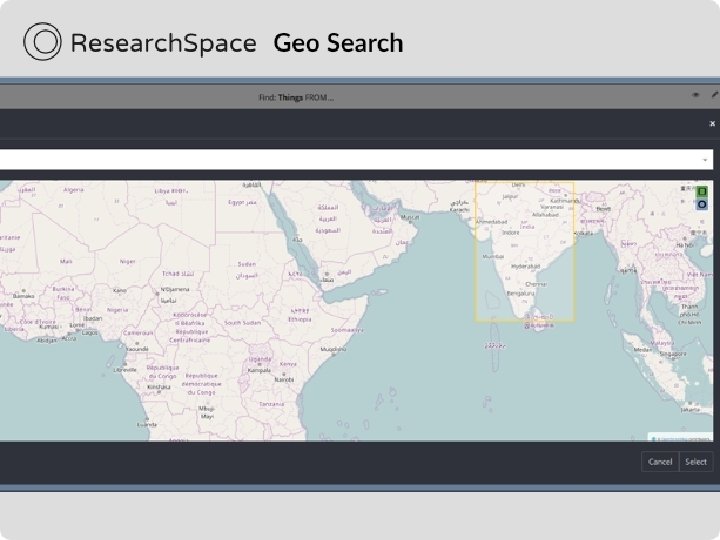Viewport: 720px width, 540px height.
Task: Close the geo search dialog with X
Action: click(712, 124)
